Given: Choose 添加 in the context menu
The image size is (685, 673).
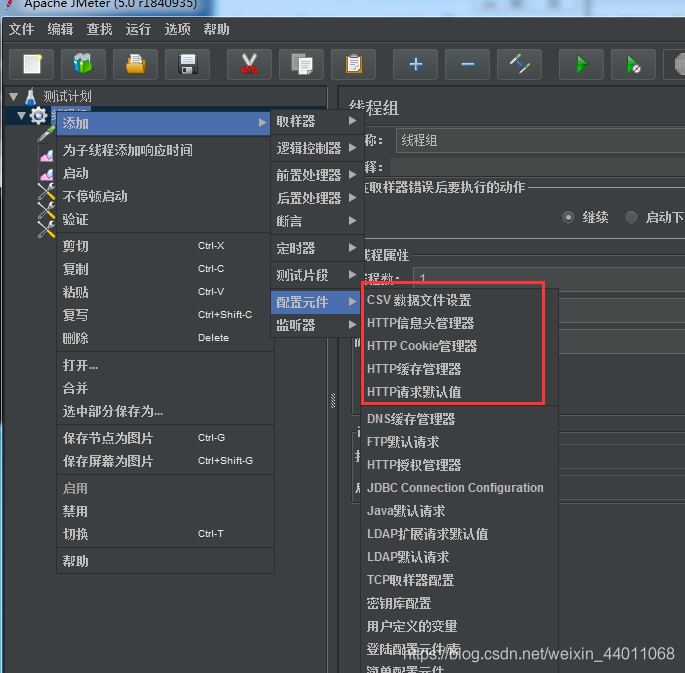Looking at the screenshot, I should click(x=163, y=124).
